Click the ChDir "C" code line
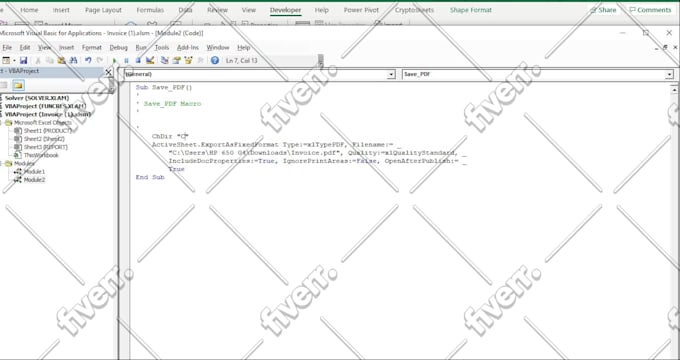Viewport: 680px width, 360px height. pos(170,136)
